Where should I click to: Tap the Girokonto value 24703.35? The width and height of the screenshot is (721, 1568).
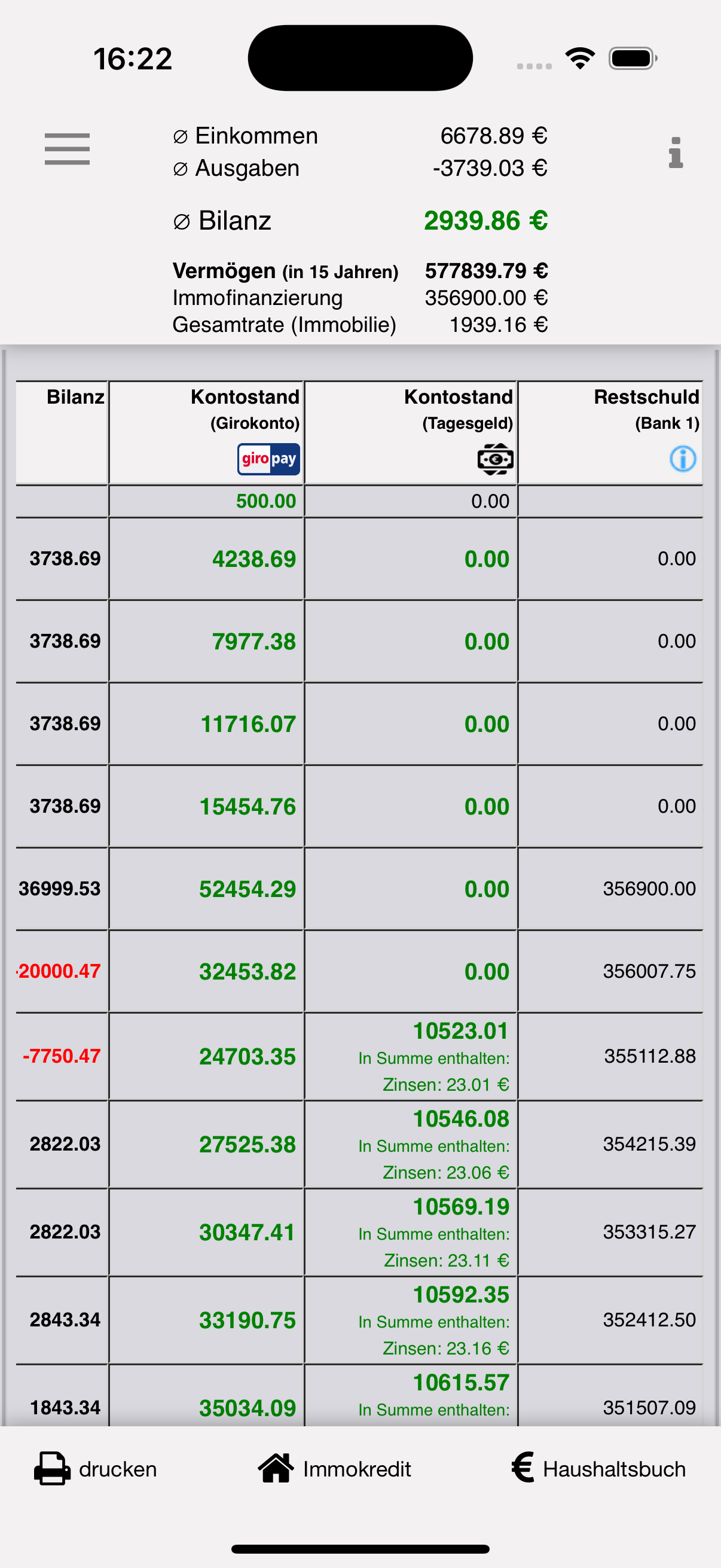coord(248,1056)
